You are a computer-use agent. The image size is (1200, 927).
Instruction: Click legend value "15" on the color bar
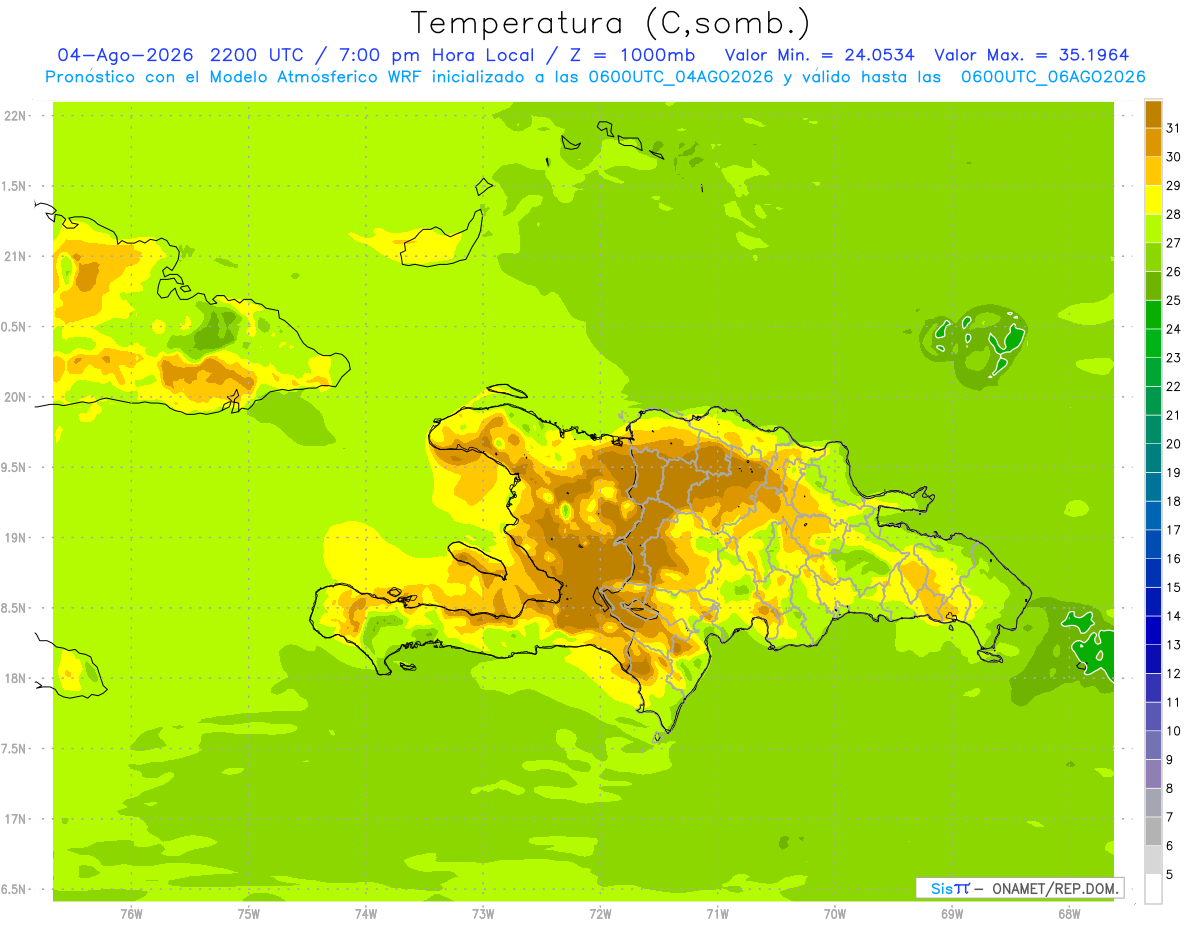(x=1173, y=587)
